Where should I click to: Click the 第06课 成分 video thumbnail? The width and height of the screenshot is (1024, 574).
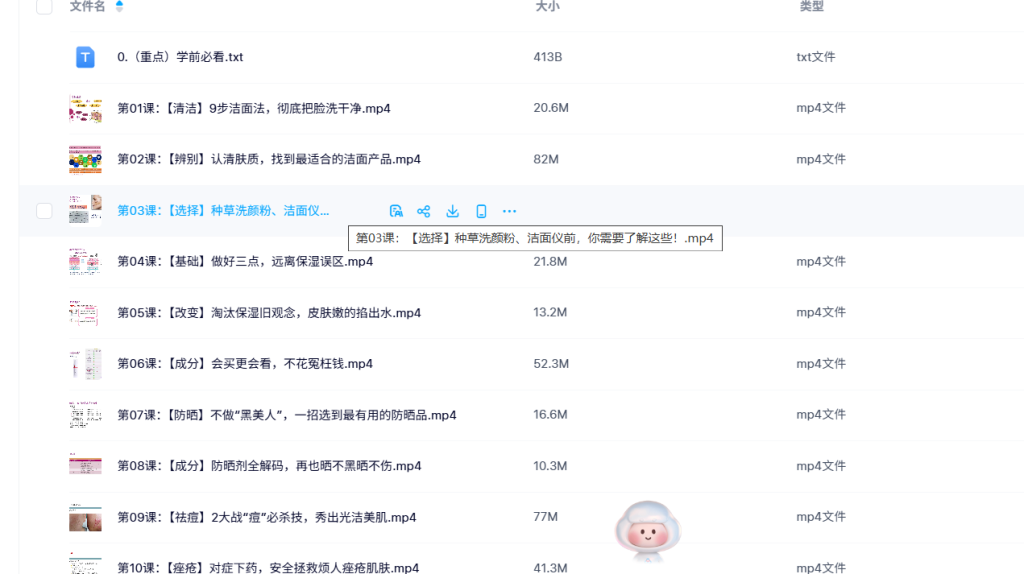(85, 364)
